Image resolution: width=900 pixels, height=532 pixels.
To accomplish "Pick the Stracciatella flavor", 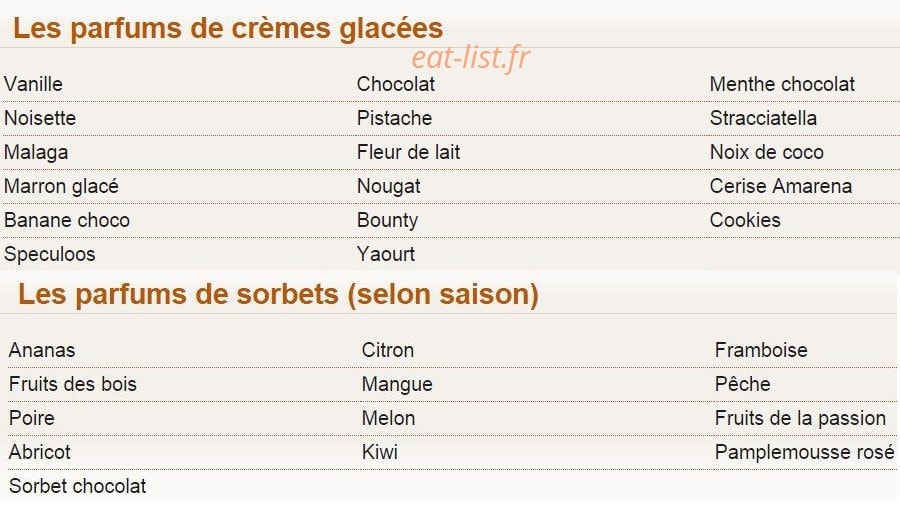I will pos(763,118).
